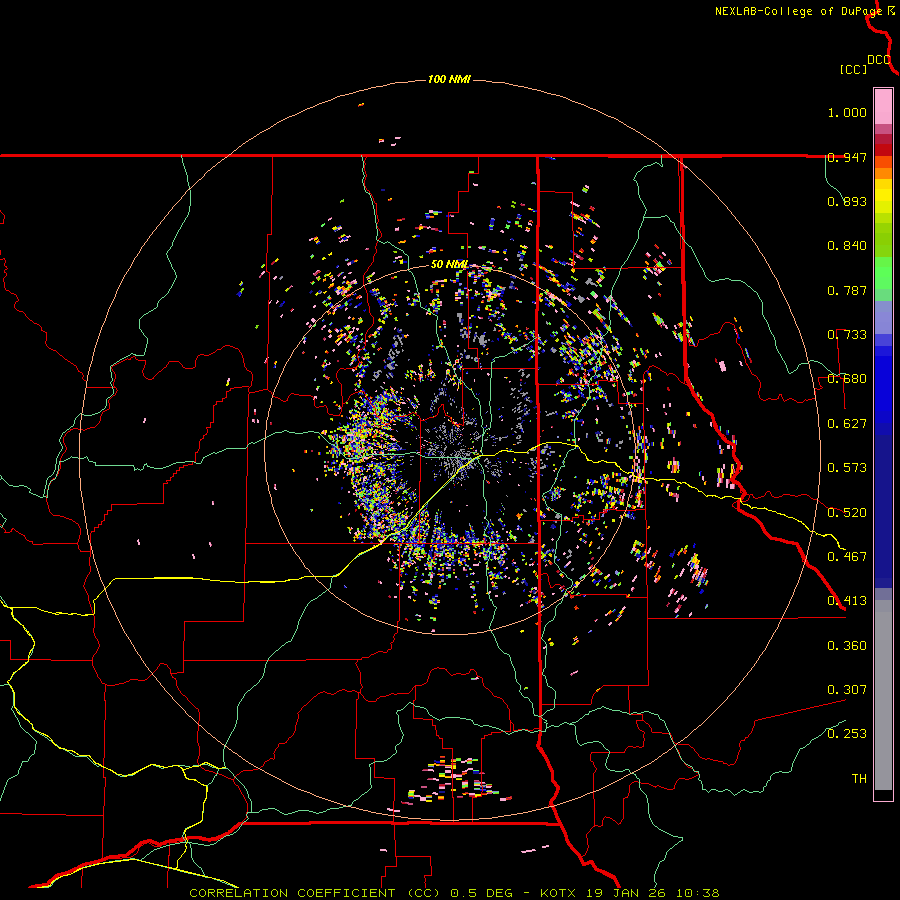Pick the bright green color-scale segment
The height and width of the screenshot is (900, 900).
[883, 273]
